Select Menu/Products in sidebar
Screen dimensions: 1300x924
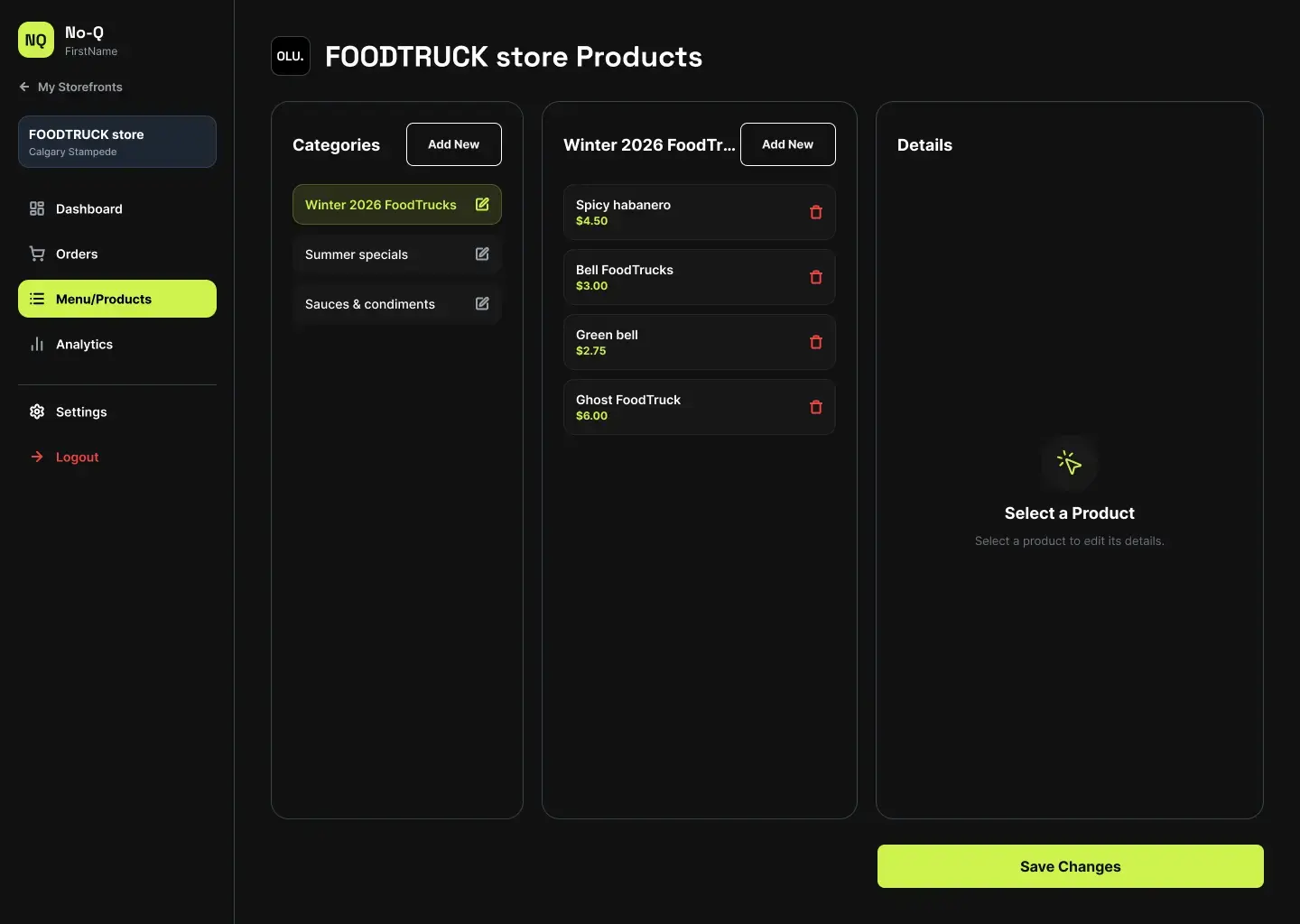click(x=117, y=299)
